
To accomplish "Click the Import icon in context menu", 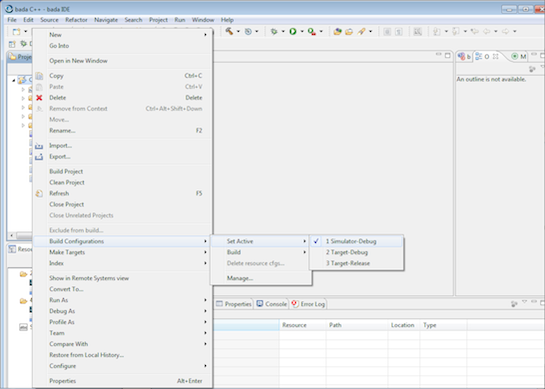I will click(39, 146).
